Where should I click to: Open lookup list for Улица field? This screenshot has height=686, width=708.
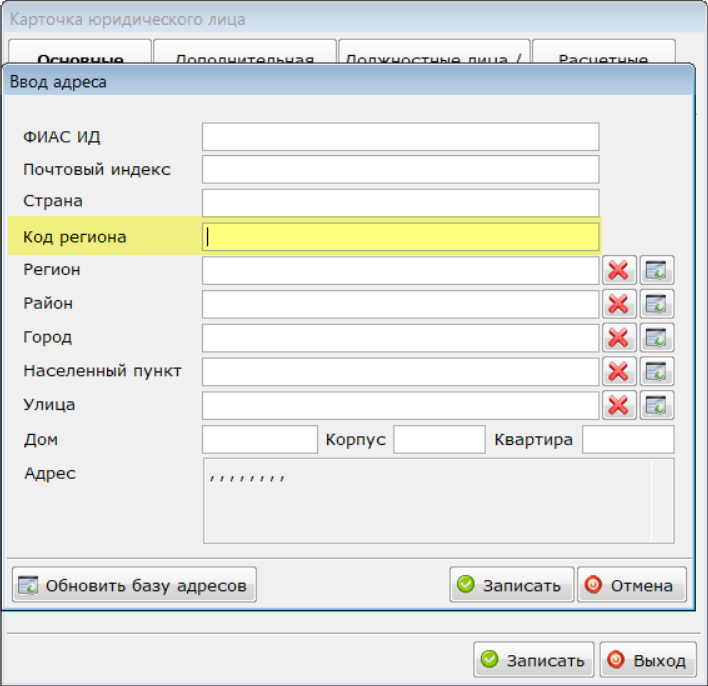tap(657, 405)
